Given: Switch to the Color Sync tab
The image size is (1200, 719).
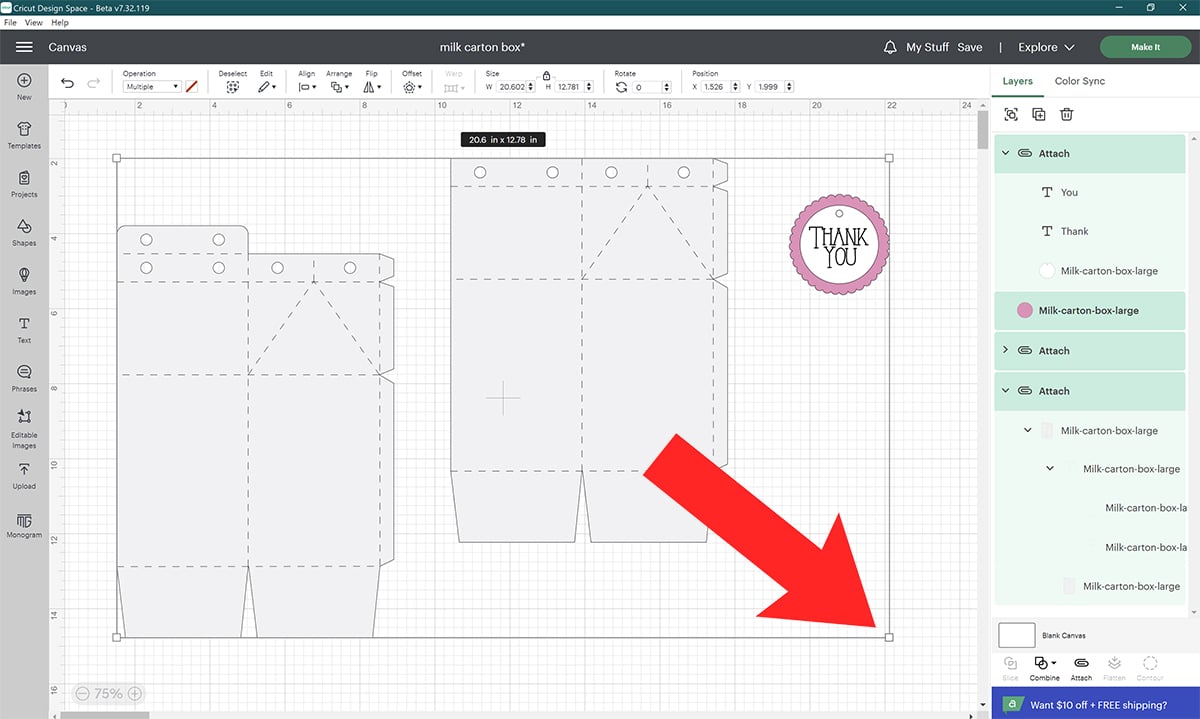Looking at the screenshot, I should point(1080,81).
